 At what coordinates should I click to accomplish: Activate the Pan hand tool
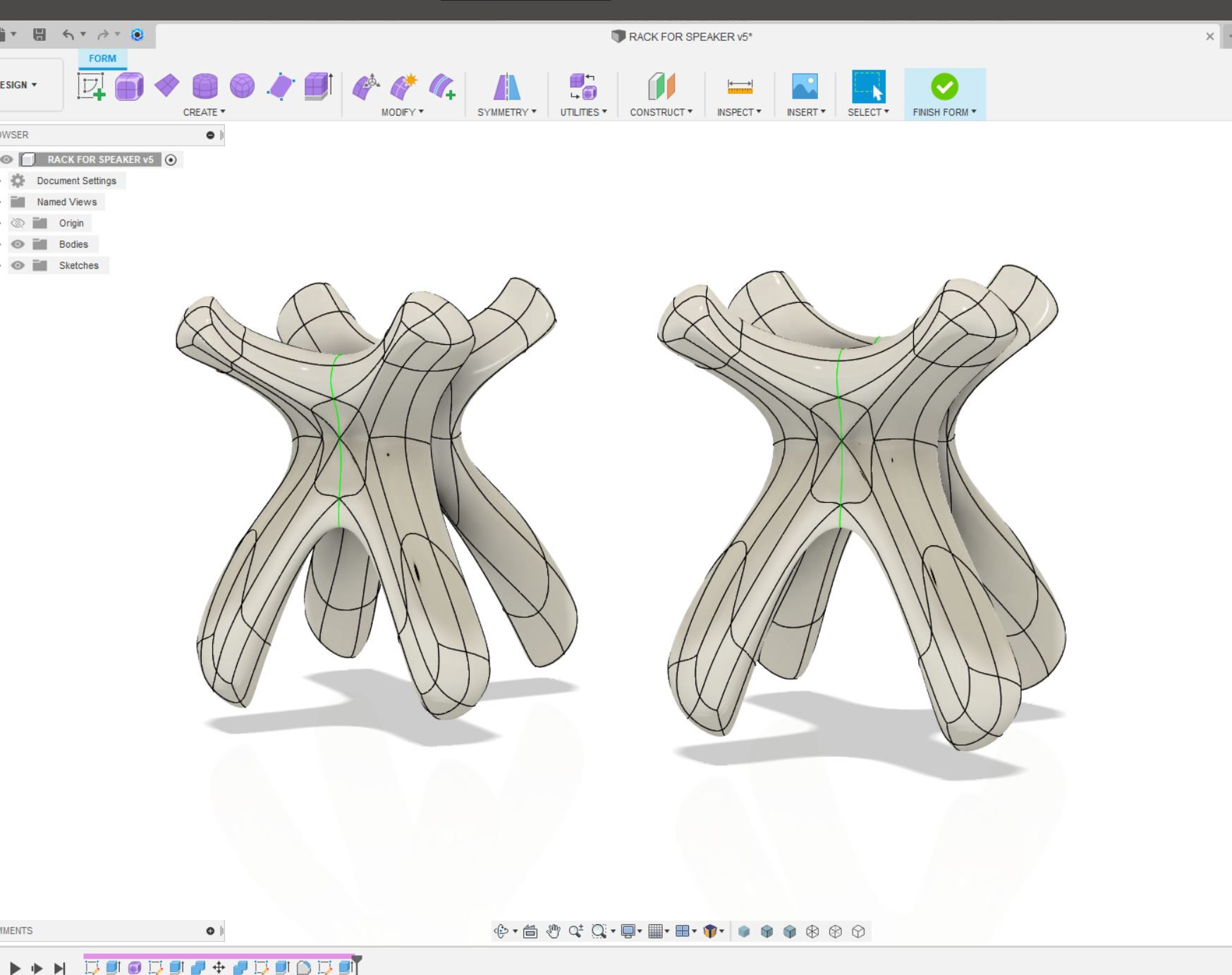click(553, 931)
